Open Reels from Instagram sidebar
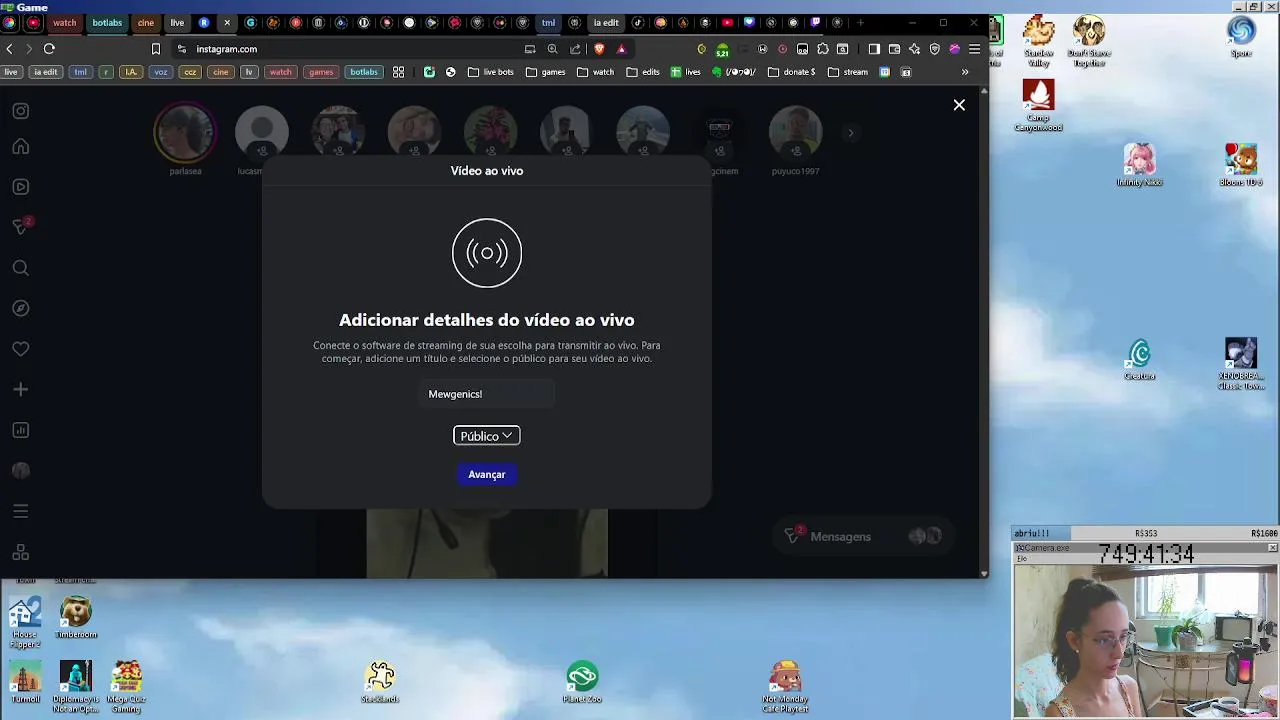Screen dimensions: 1280x720 21,187
